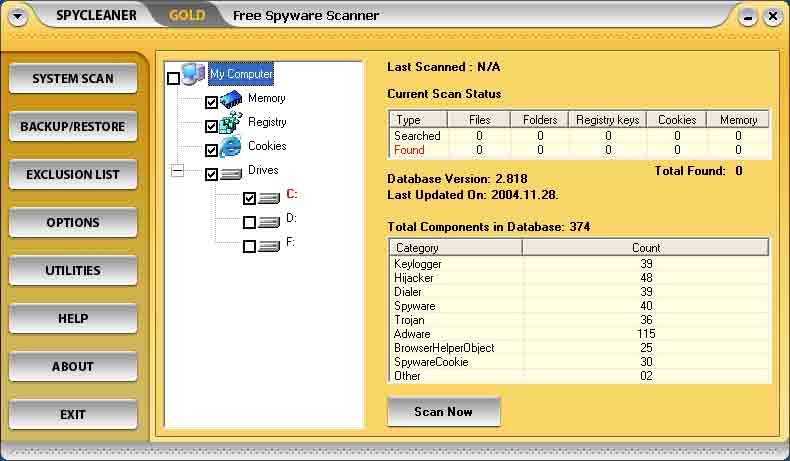Open the Exclusion List section

(x=73, y=174)
